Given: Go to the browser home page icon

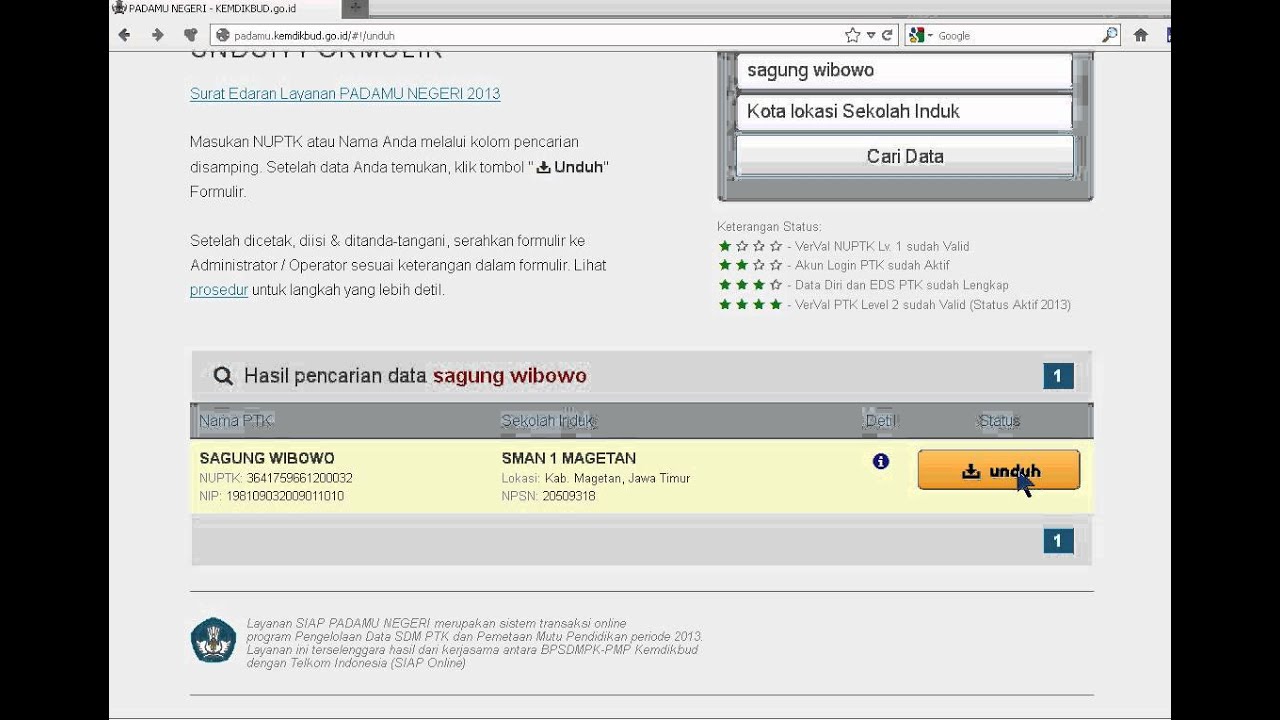Looking at the screenshot, I should coord(1141,35).
